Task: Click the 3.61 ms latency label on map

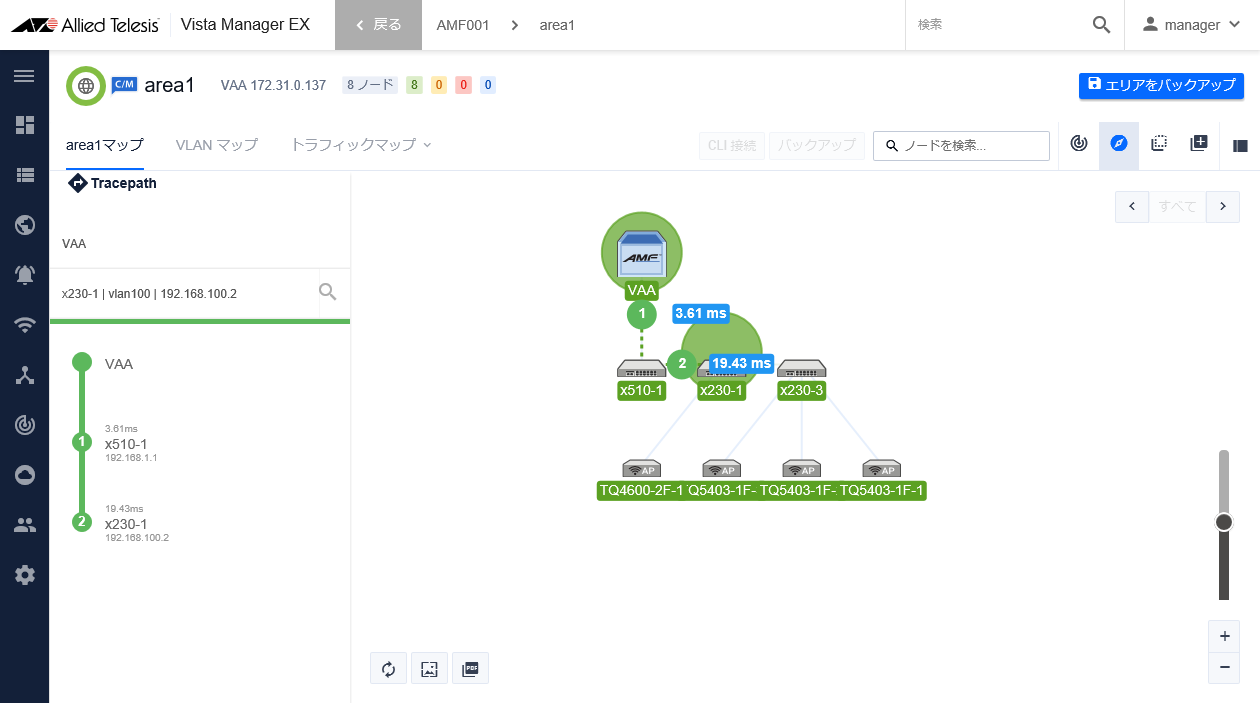Action: coord(701,313)
